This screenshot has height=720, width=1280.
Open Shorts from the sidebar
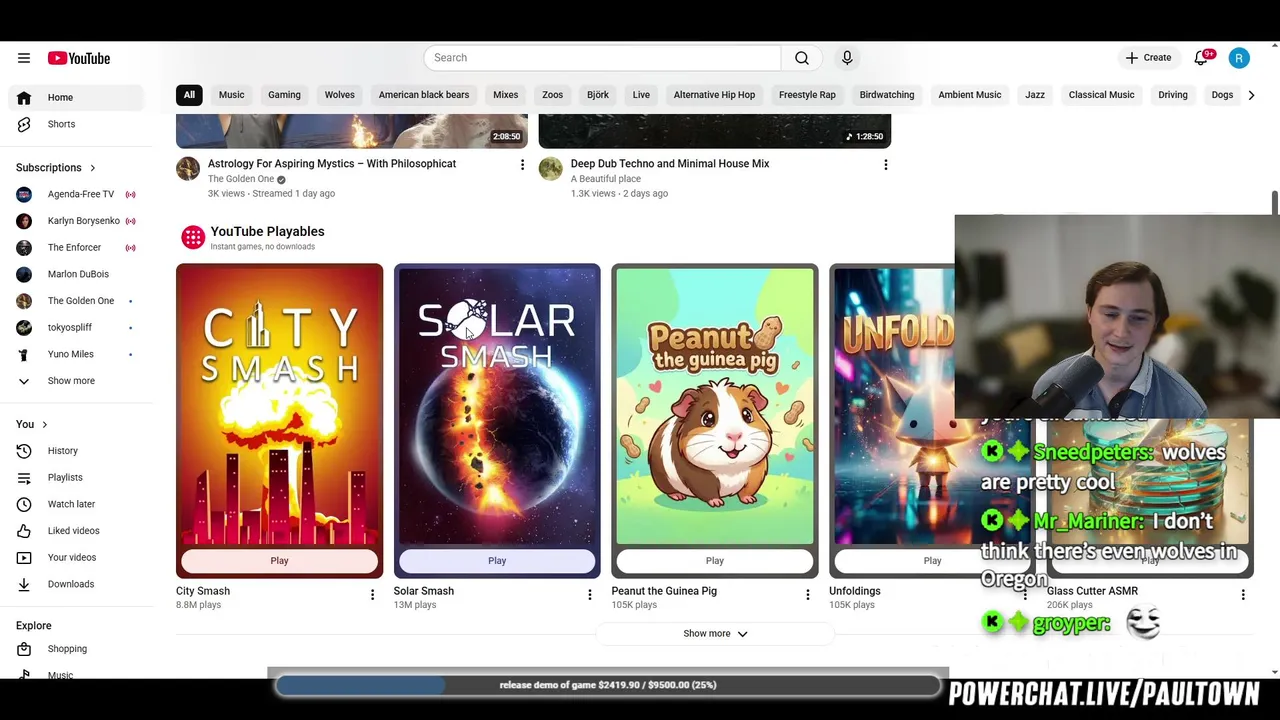pyautogui.click(x=76, y=124)
